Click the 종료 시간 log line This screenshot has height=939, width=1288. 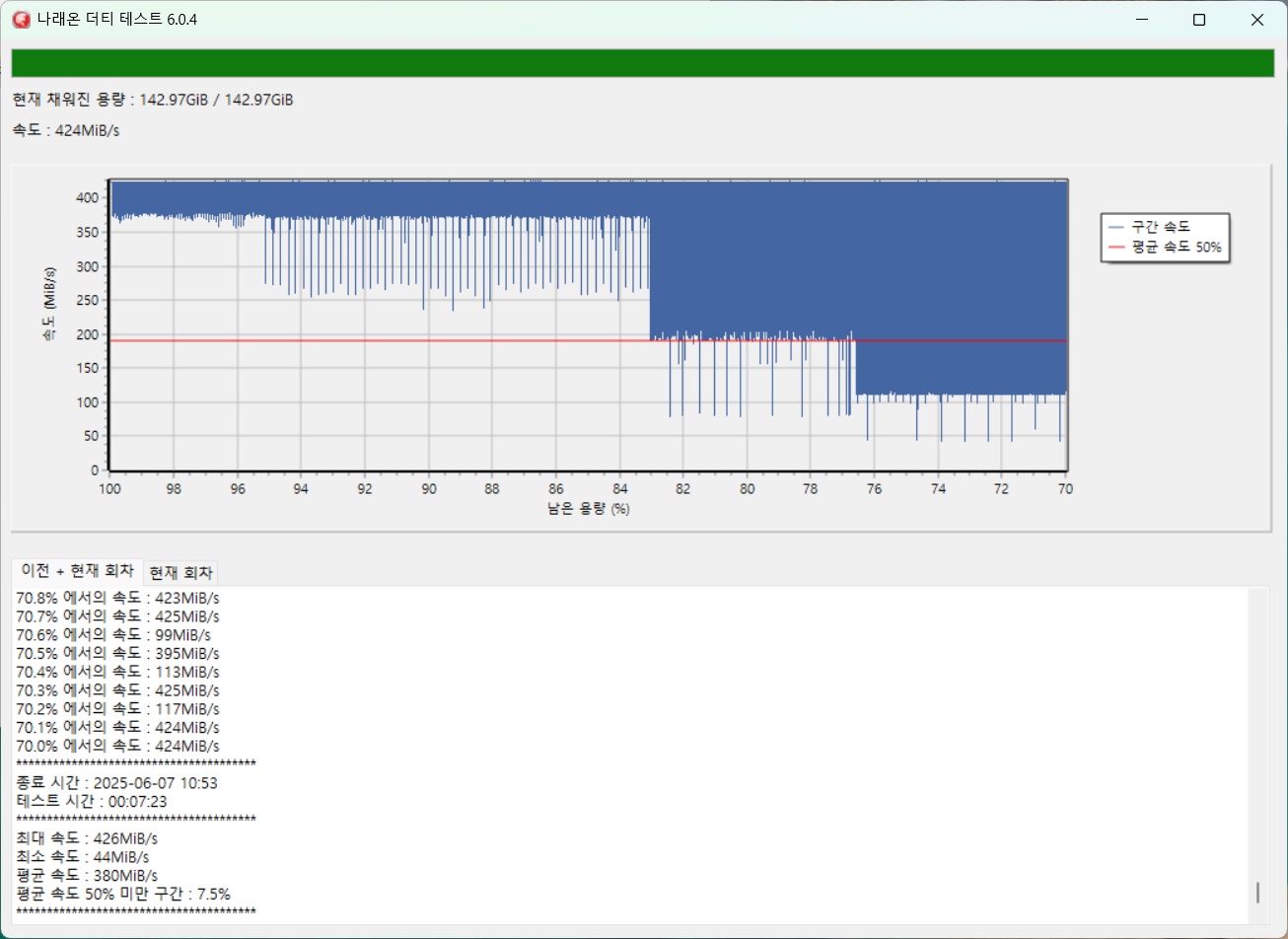tap(116, 783)
